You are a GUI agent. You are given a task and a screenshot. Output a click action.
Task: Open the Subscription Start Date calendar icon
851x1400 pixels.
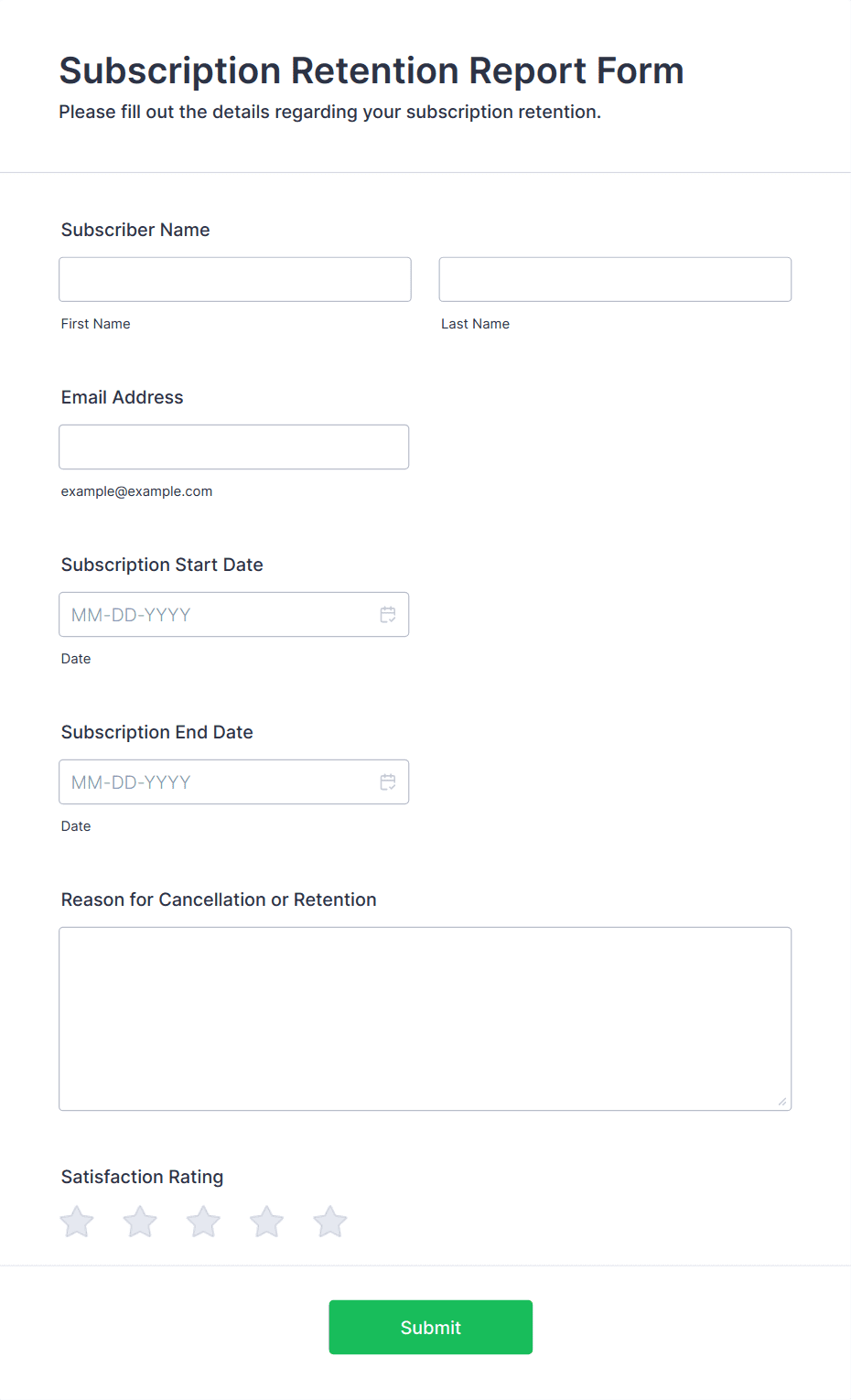coord(388,615)
